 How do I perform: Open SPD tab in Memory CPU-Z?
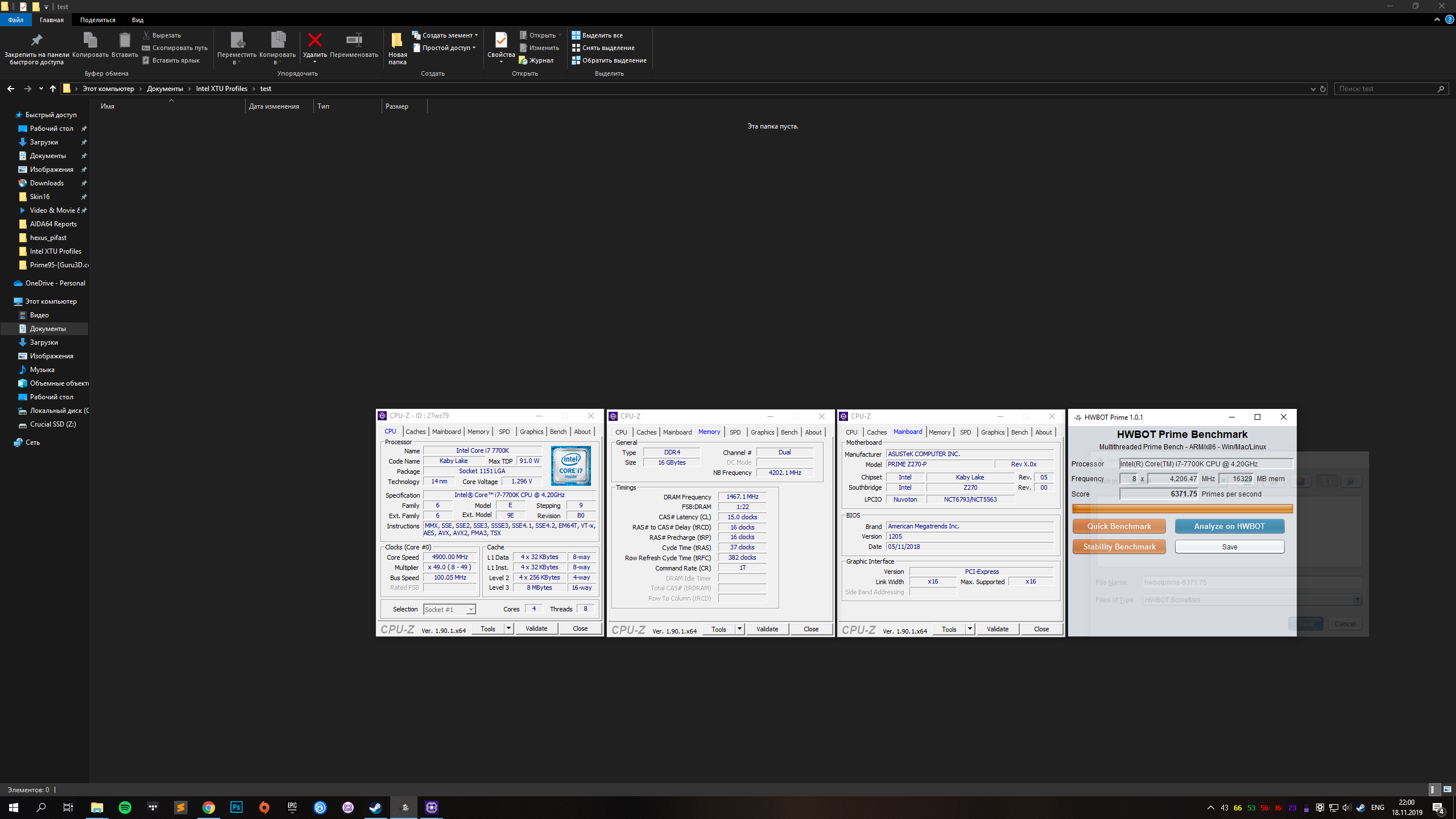(x=735, y=432)
